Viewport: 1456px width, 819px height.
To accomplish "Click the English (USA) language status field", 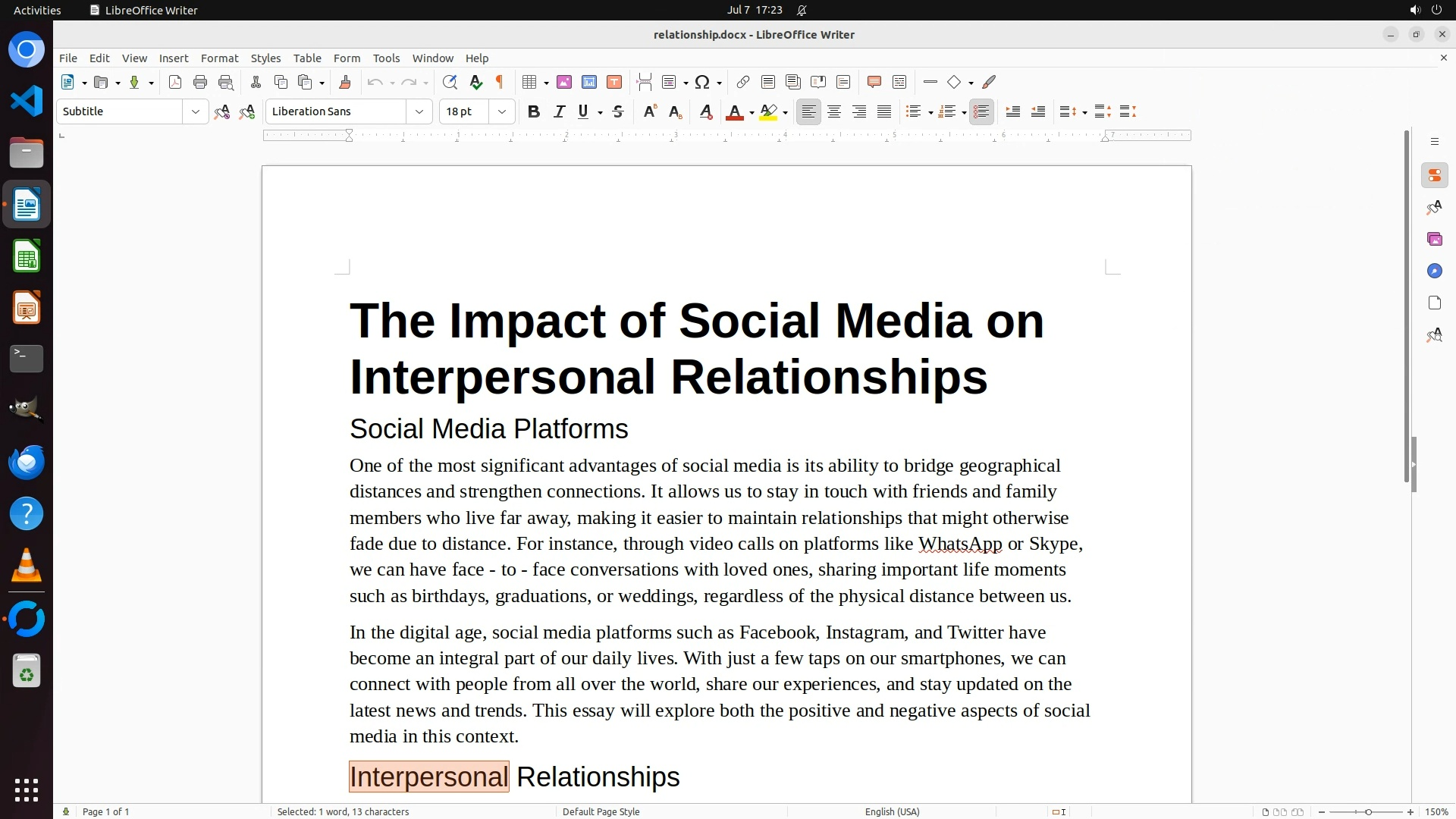I will click(x=892, y=811).
